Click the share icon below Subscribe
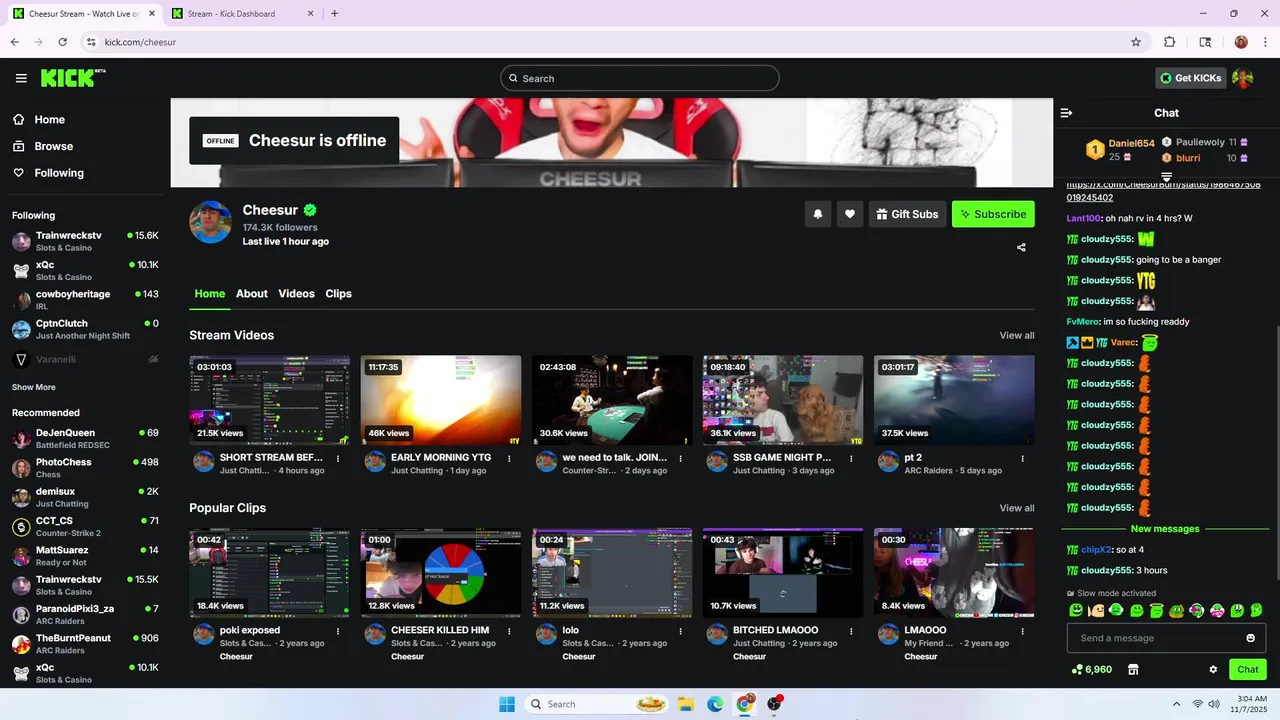The height and width of the screenshot is (720, 1280). tap(1021, 247)
